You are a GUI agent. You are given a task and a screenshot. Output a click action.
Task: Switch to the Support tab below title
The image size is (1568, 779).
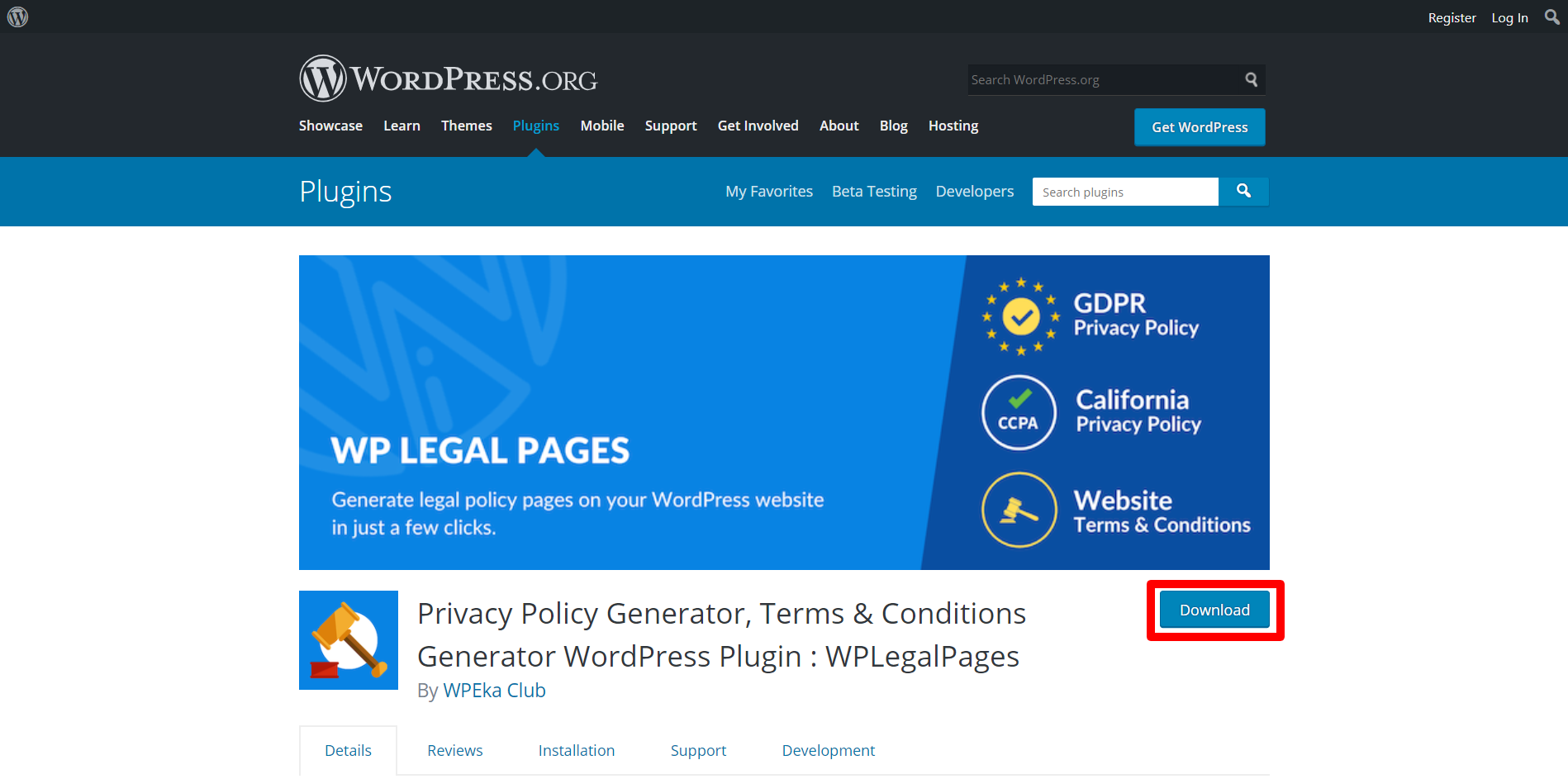pyautogui.click(x=698, y=750)
